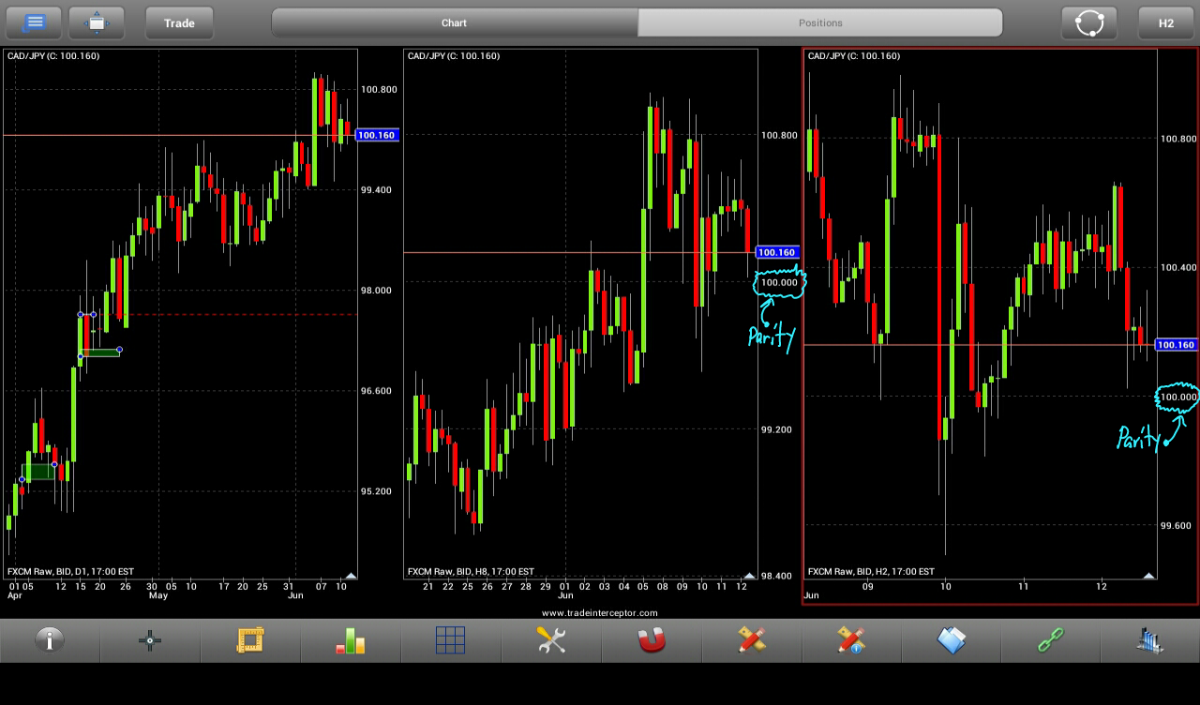Screen dimensions: 1200x705
Task: Select the yellow ruler measure tool
Action: [x=250, y=640]
